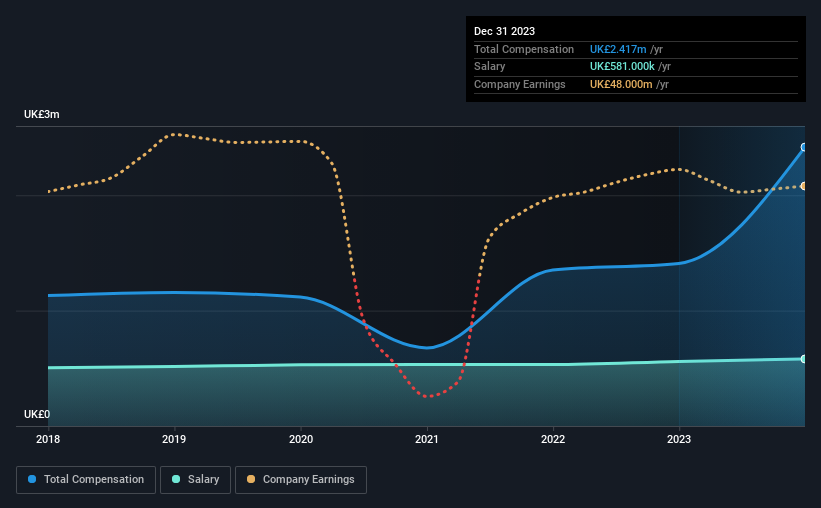This screenshot has width=821, height=508.
Task: Toggle the Salary legend button
Action: coord(195,480)
